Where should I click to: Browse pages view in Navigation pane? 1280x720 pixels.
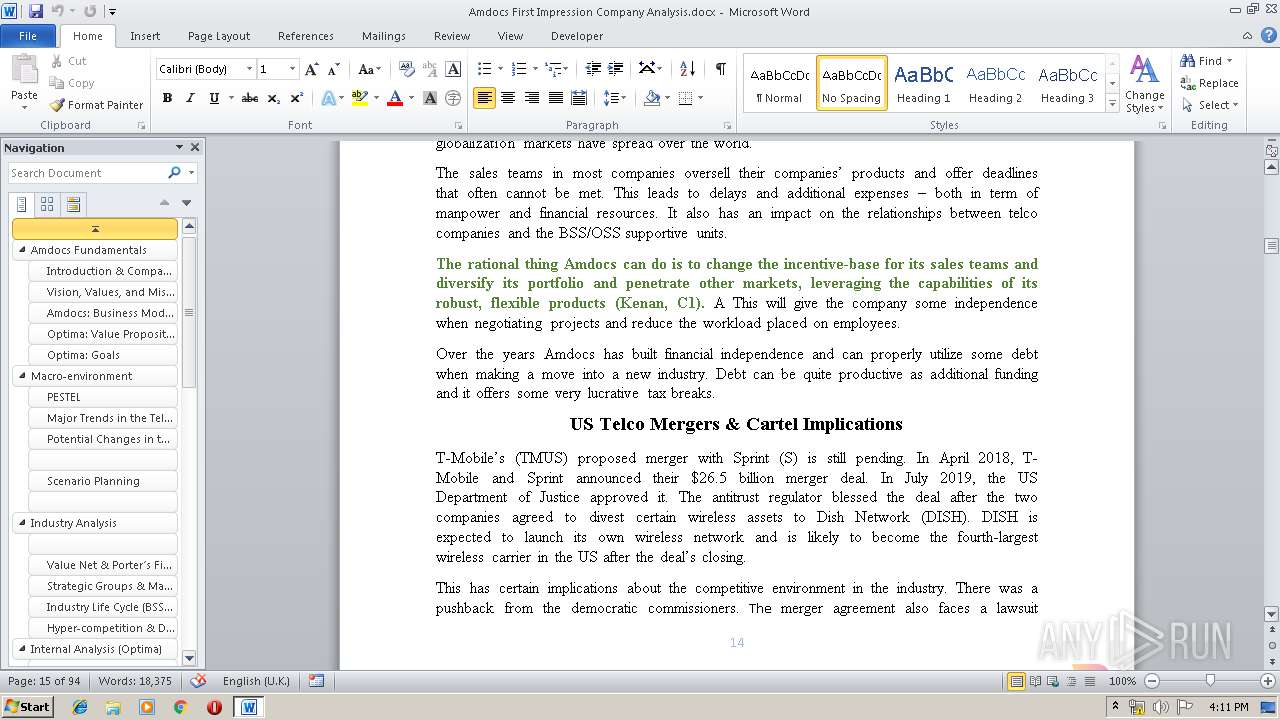pyautogui.click(x=47, y=204)
